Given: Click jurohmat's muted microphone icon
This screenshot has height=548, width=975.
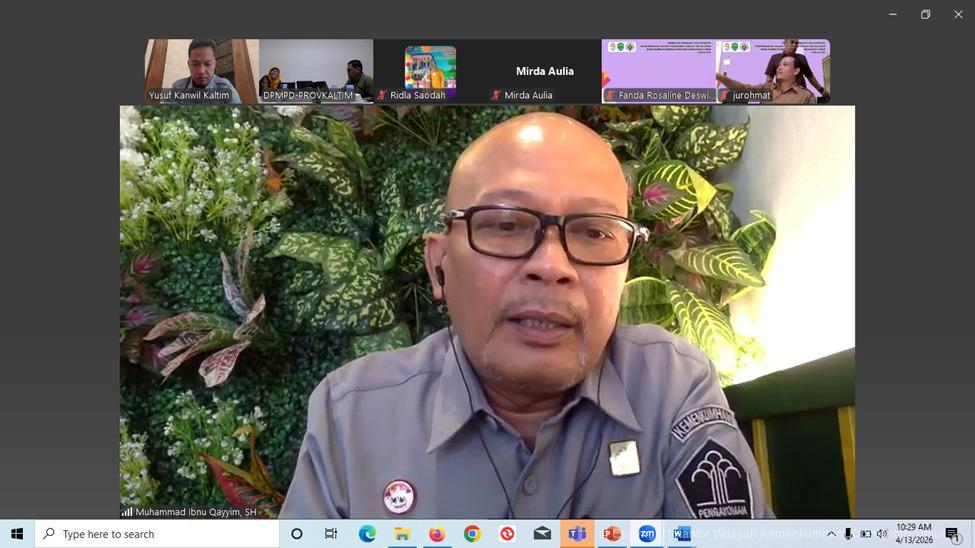Looking at the screenshot, I should 724,95.
